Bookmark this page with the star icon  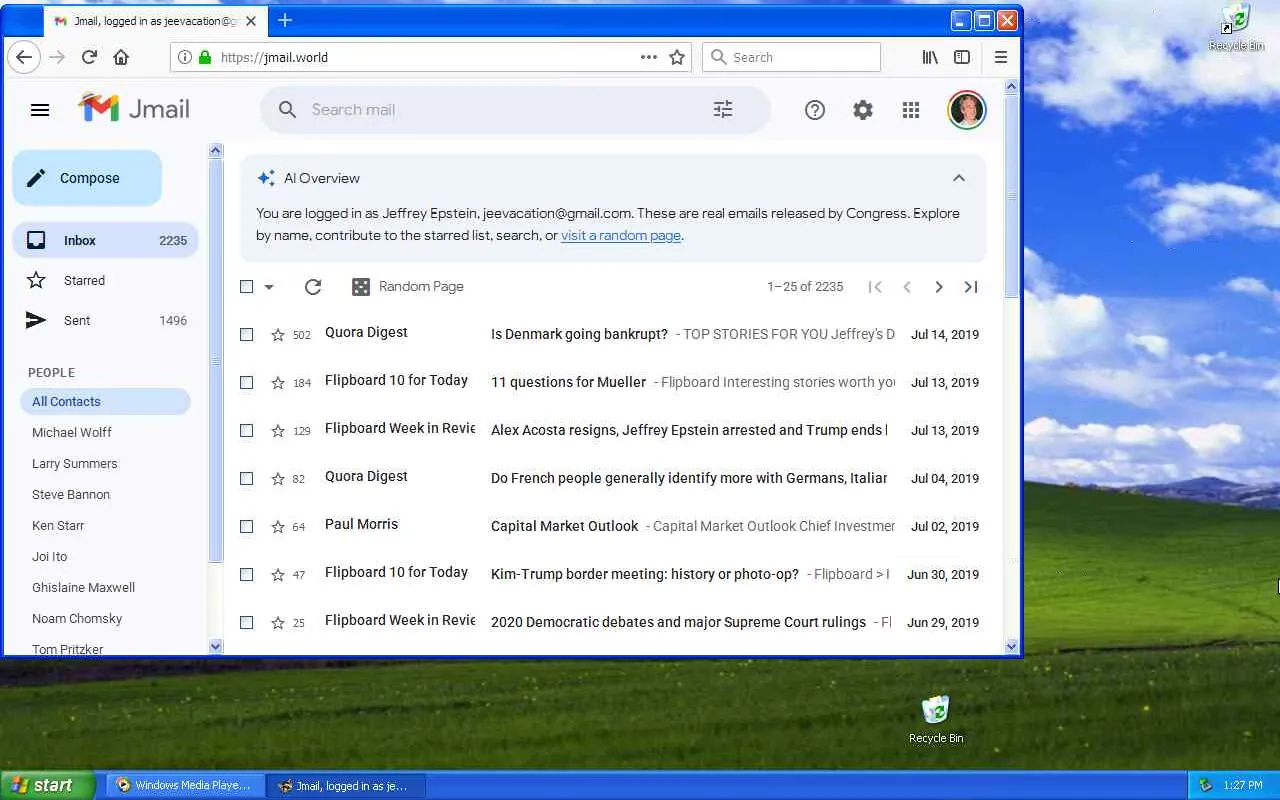677,57
